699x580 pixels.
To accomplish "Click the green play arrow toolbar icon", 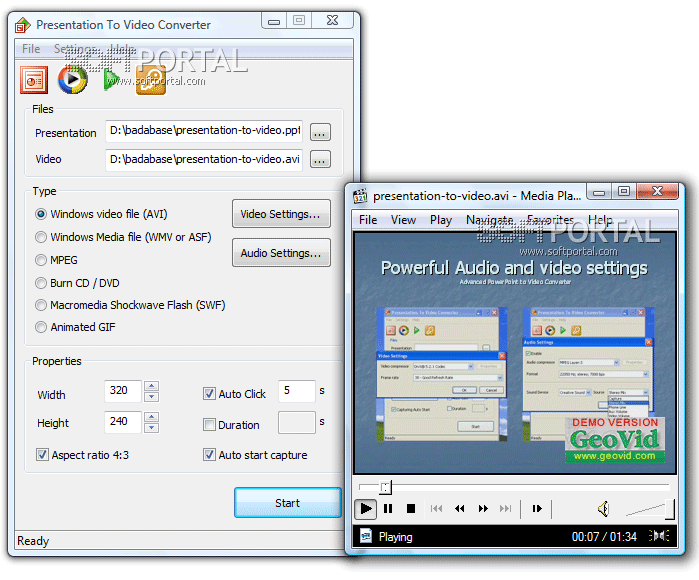I will click(111, 79).
